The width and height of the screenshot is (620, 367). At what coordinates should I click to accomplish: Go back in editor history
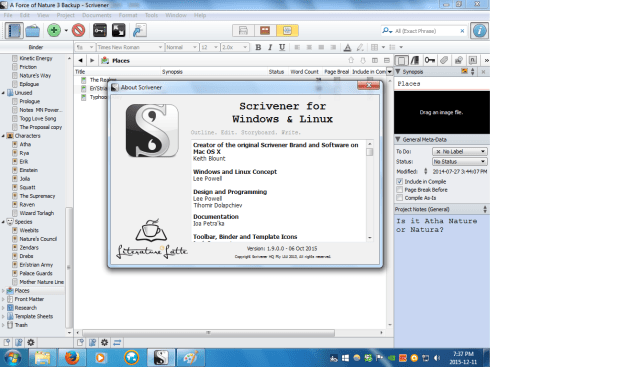tap(80, 61)
